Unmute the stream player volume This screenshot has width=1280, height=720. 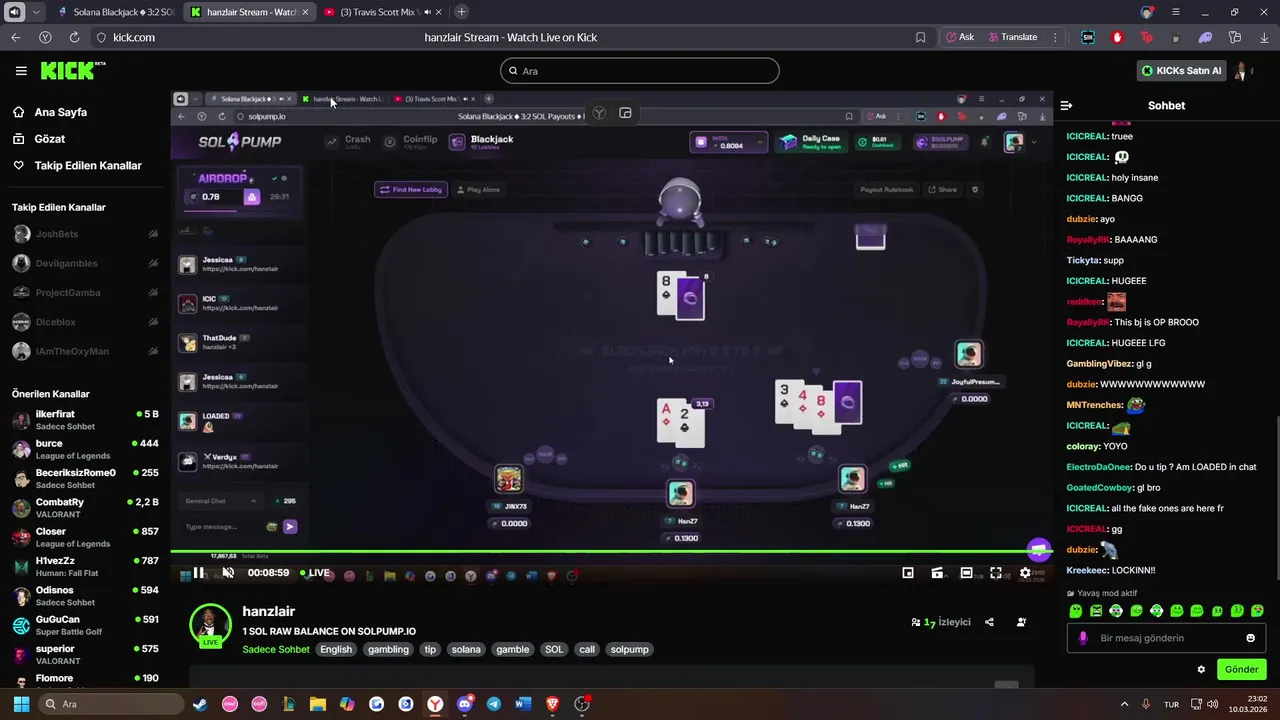(x=228, y=573)
